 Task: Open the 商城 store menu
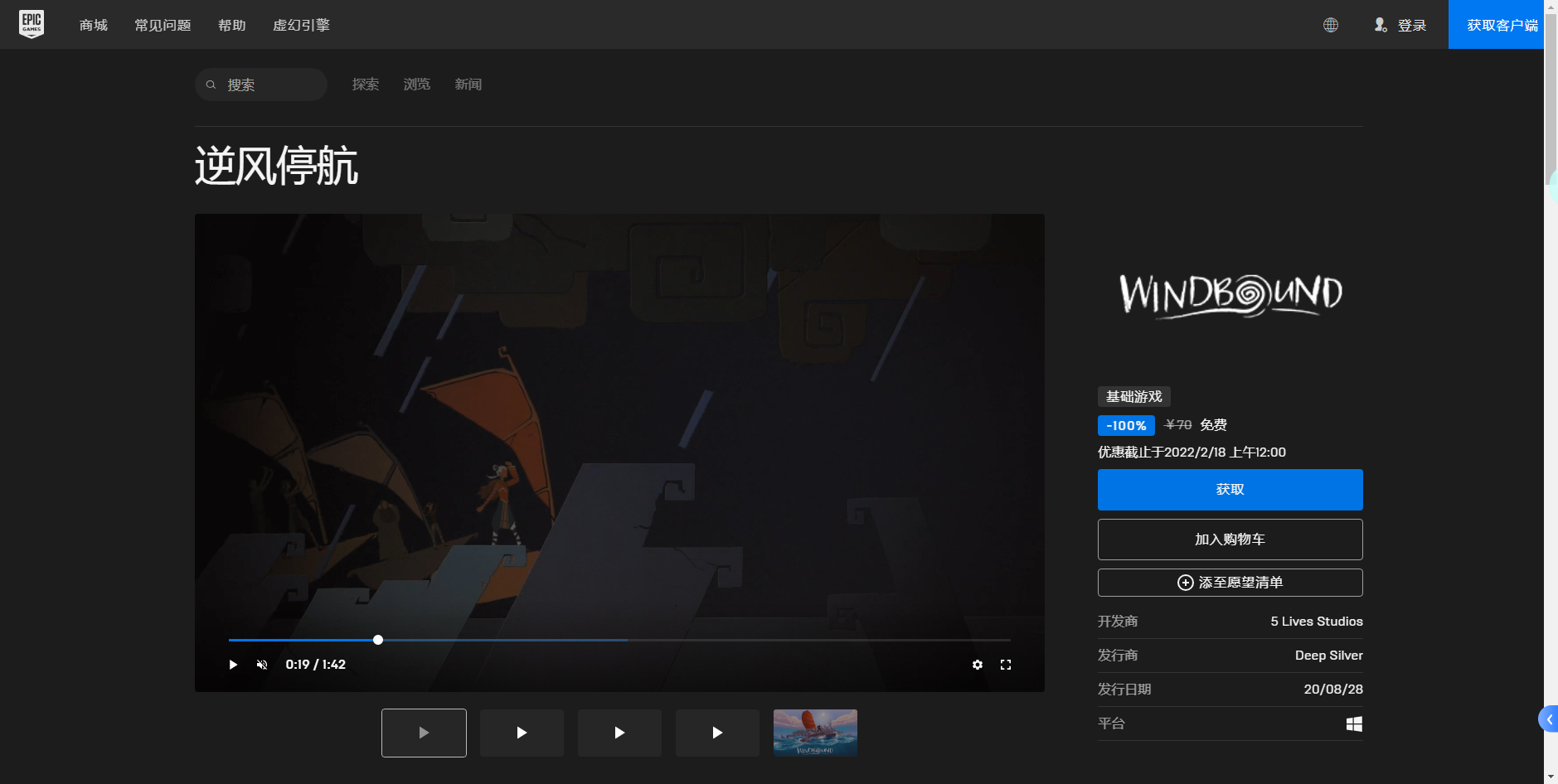coord(94,25)
